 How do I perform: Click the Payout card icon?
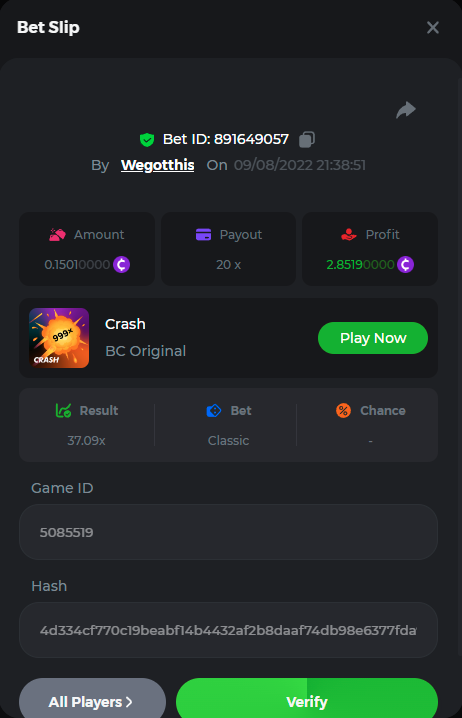[203, 234]
